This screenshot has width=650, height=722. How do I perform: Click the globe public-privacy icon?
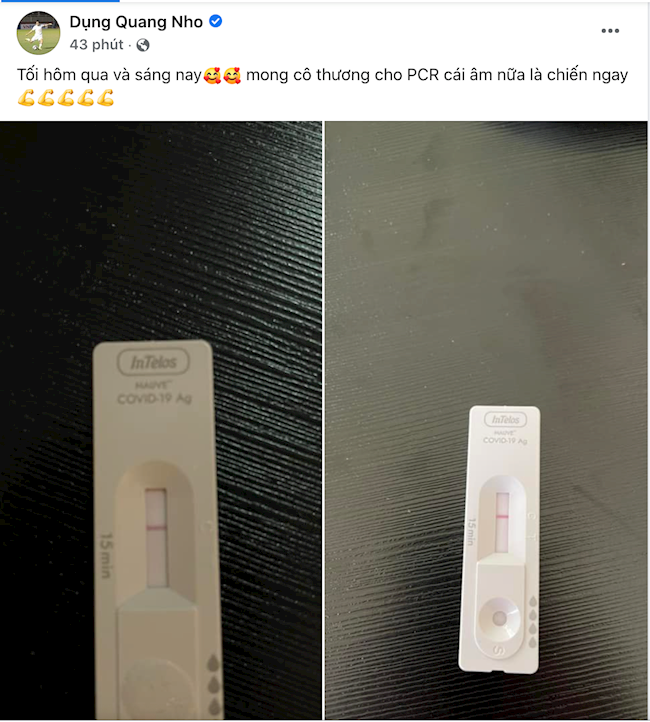pos(143,45)
